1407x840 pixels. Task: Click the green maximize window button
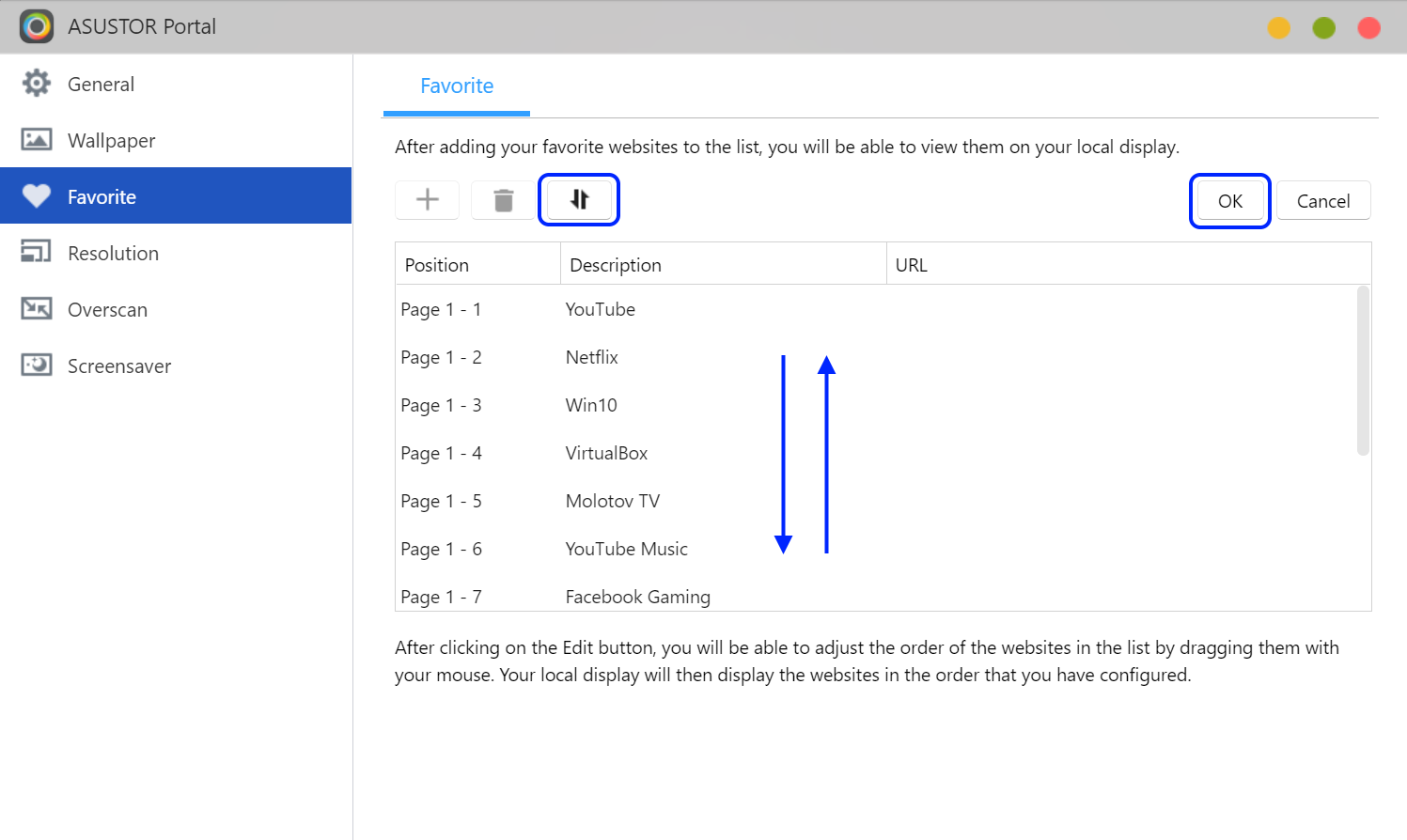[1324, 28]
